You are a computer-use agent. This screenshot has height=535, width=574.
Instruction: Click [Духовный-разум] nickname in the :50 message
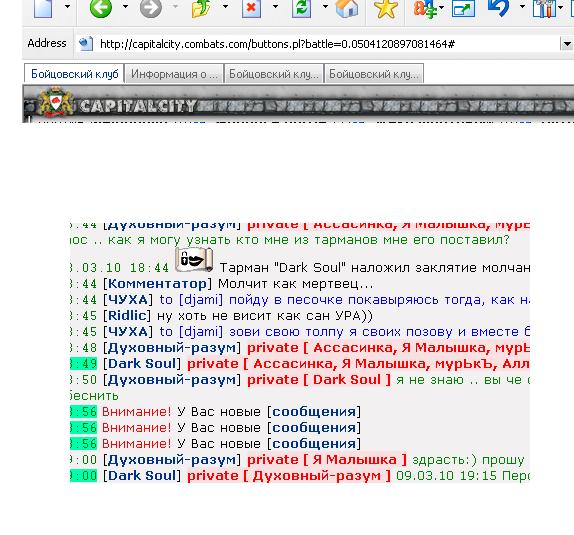(x=172, y=380)
